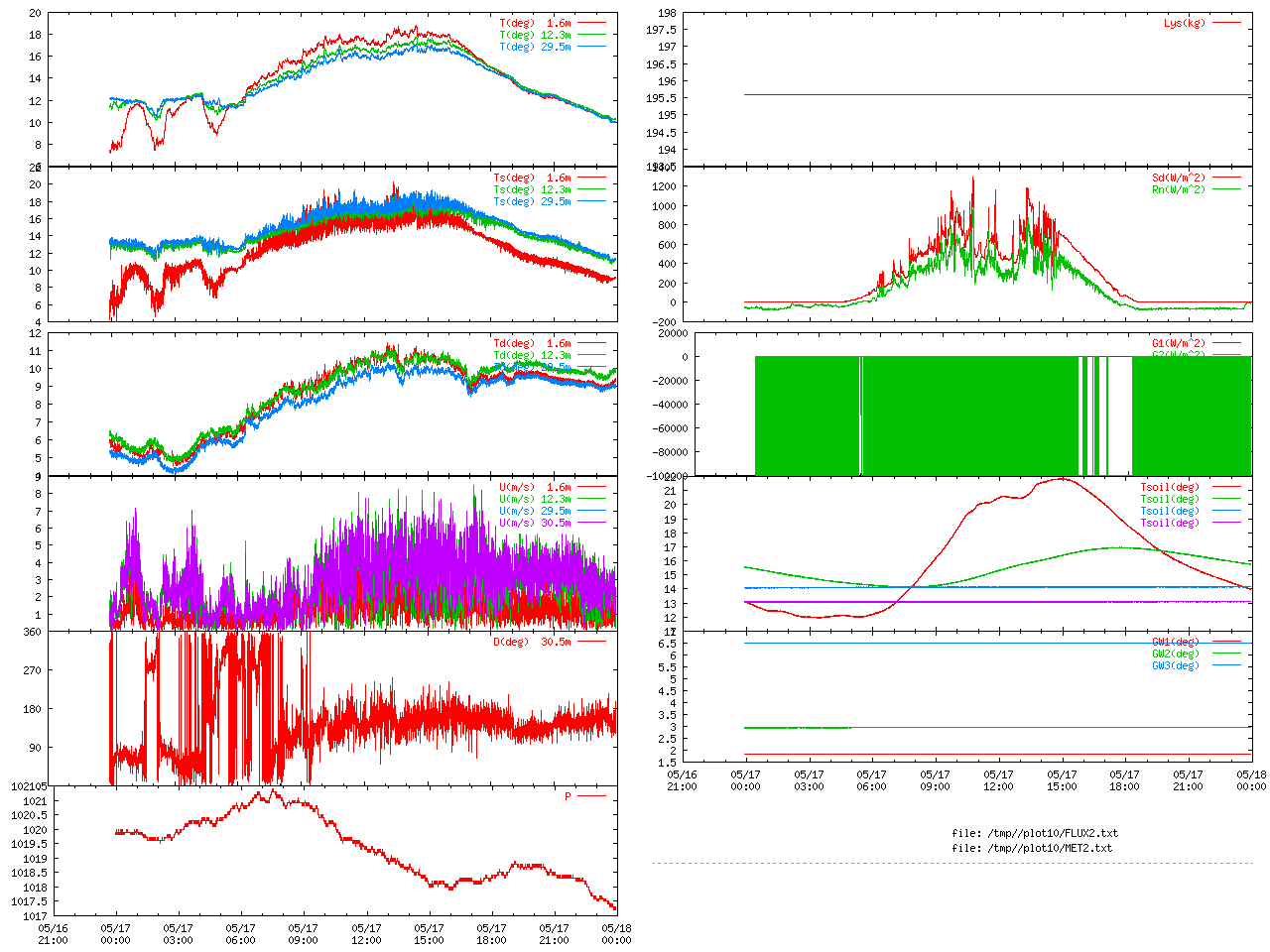This screenshot has height=952, width=1270.
Task: Select the Sd(W/m^2) legend label
Action: coord(1179,178)
